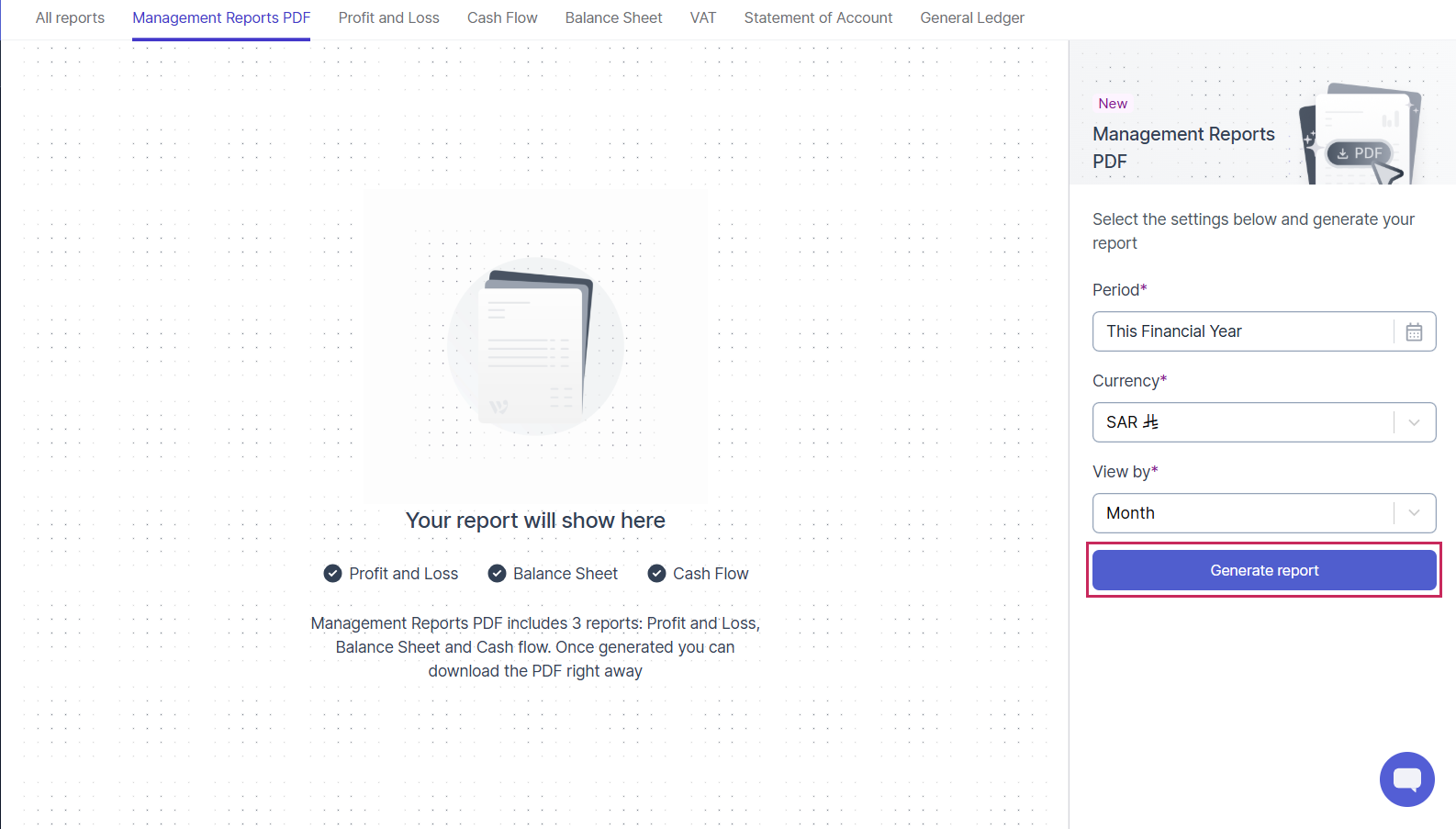The width and height of the screenshot is (1456, 829).
Task: Select the Management Reports PDF tab
Action: pyautogui.click(x=221, y=18)
